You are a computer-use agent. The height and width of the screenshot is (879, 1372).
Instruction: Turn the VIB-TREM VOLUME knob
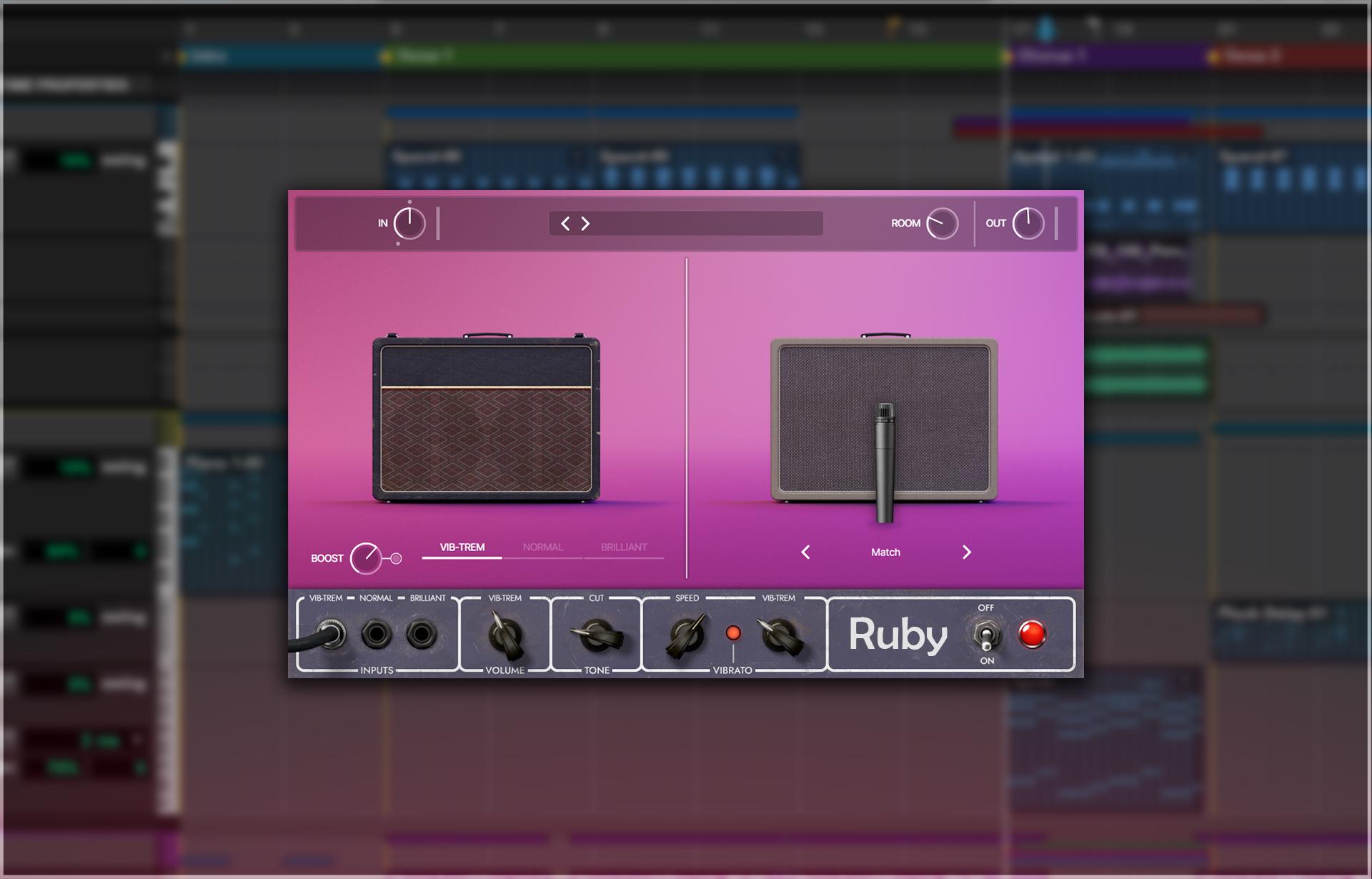[x=506, y=635]
